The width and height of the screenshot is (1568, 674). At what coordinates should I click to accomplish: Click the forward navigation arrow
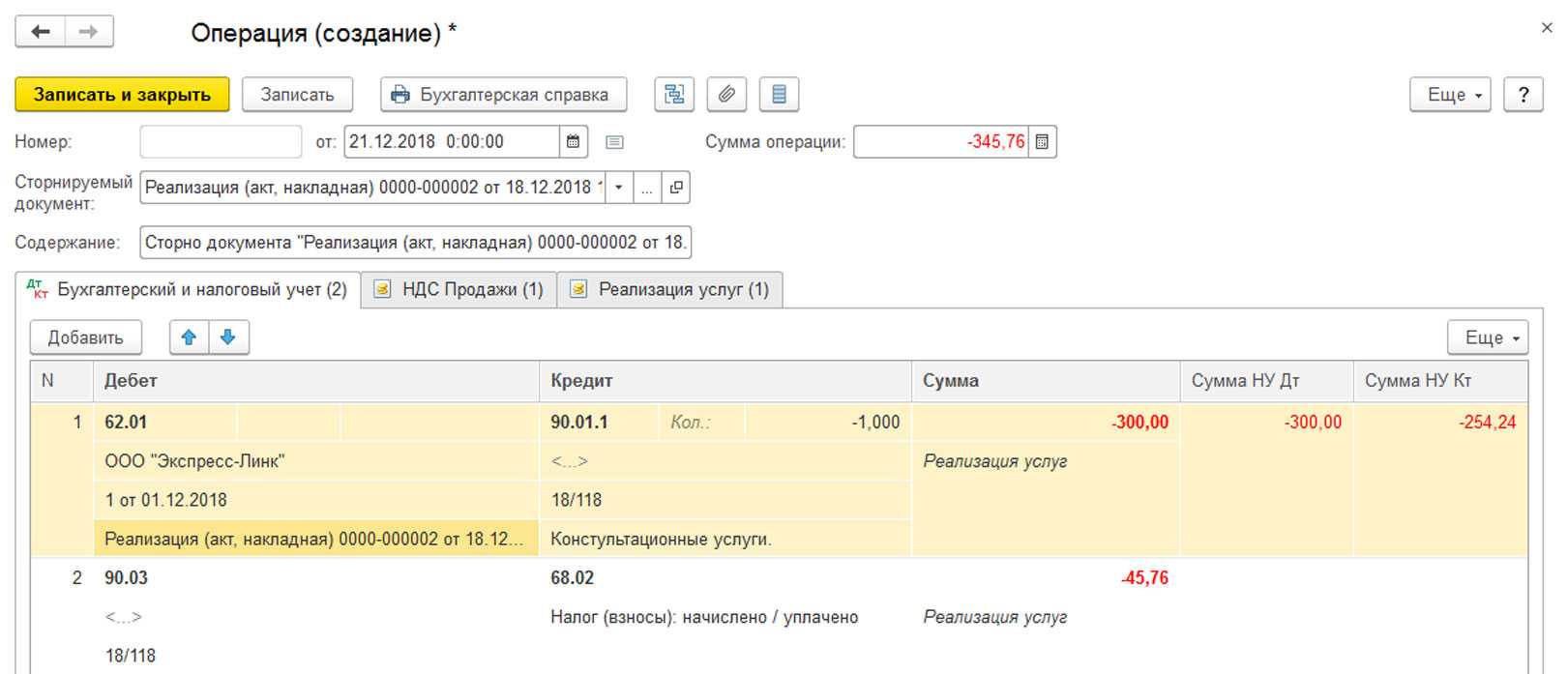pyautogui.click(x=88, y=32)
